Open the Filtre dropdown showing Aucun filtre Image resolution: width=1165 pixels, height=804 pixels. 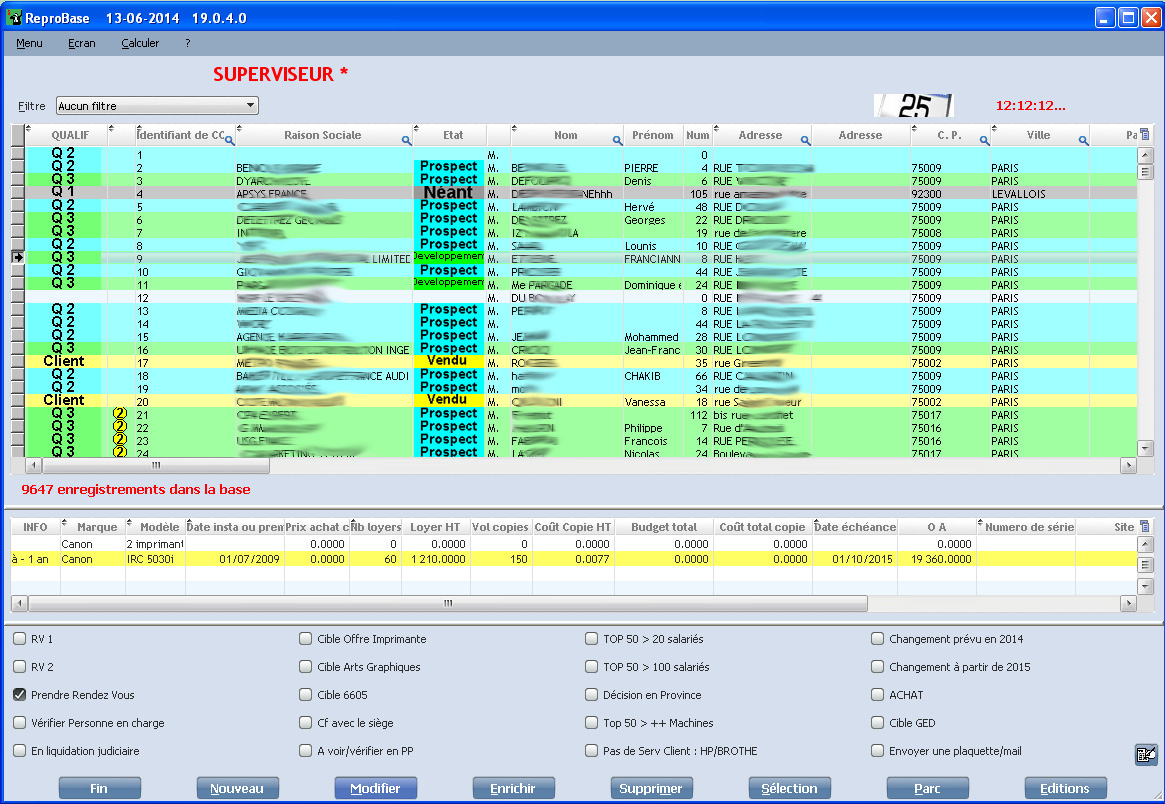156,106
